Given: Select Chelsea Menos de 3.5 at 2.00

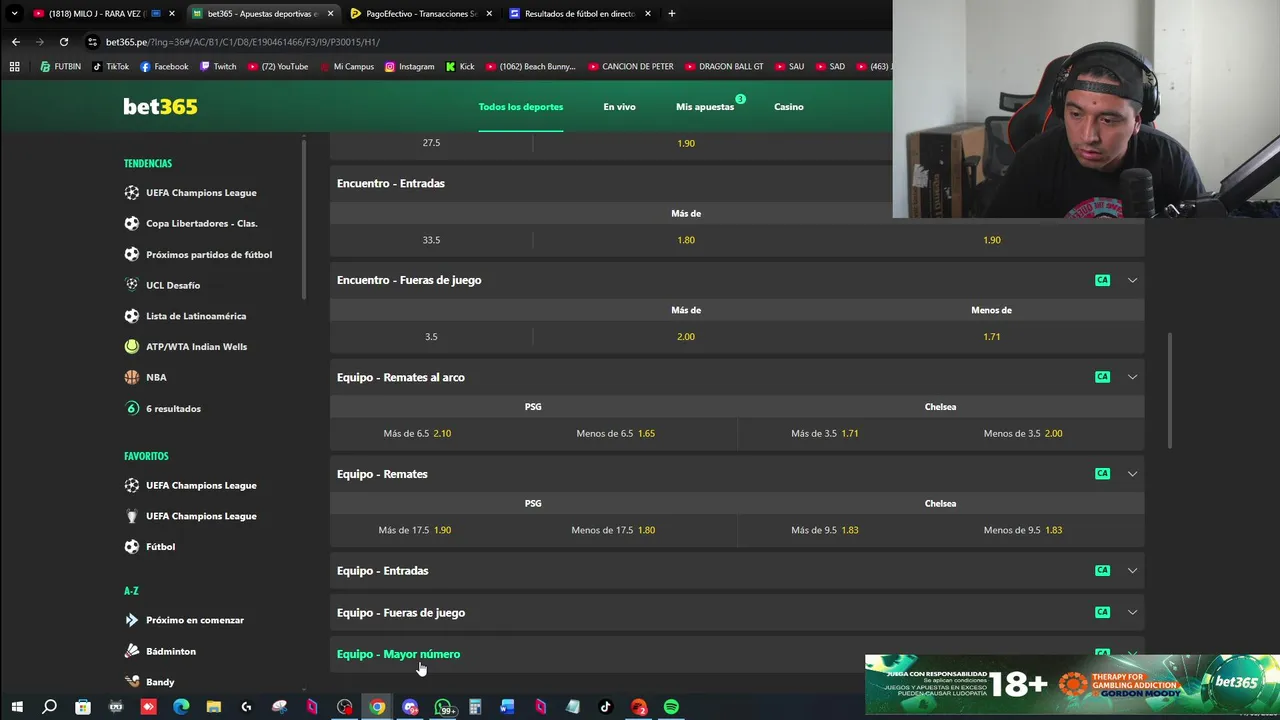Looking at the screenshot, I should [1023, 434].
